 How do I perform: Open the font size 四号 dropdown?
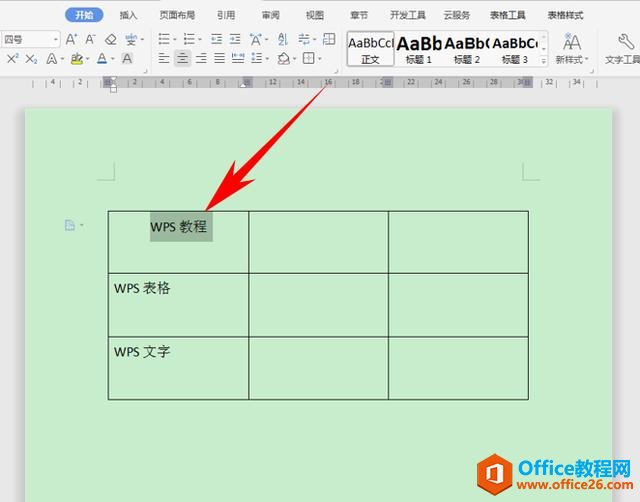pos(56,40)
